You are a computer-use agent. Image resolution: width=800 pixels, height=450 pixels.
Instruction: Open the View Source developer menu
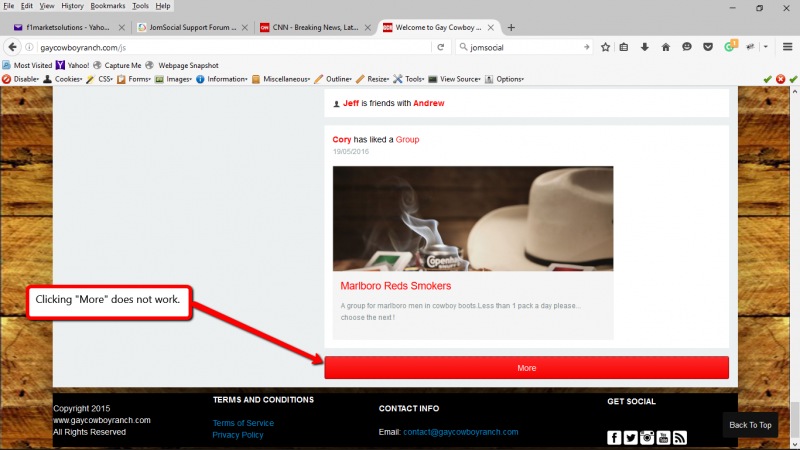455,79
